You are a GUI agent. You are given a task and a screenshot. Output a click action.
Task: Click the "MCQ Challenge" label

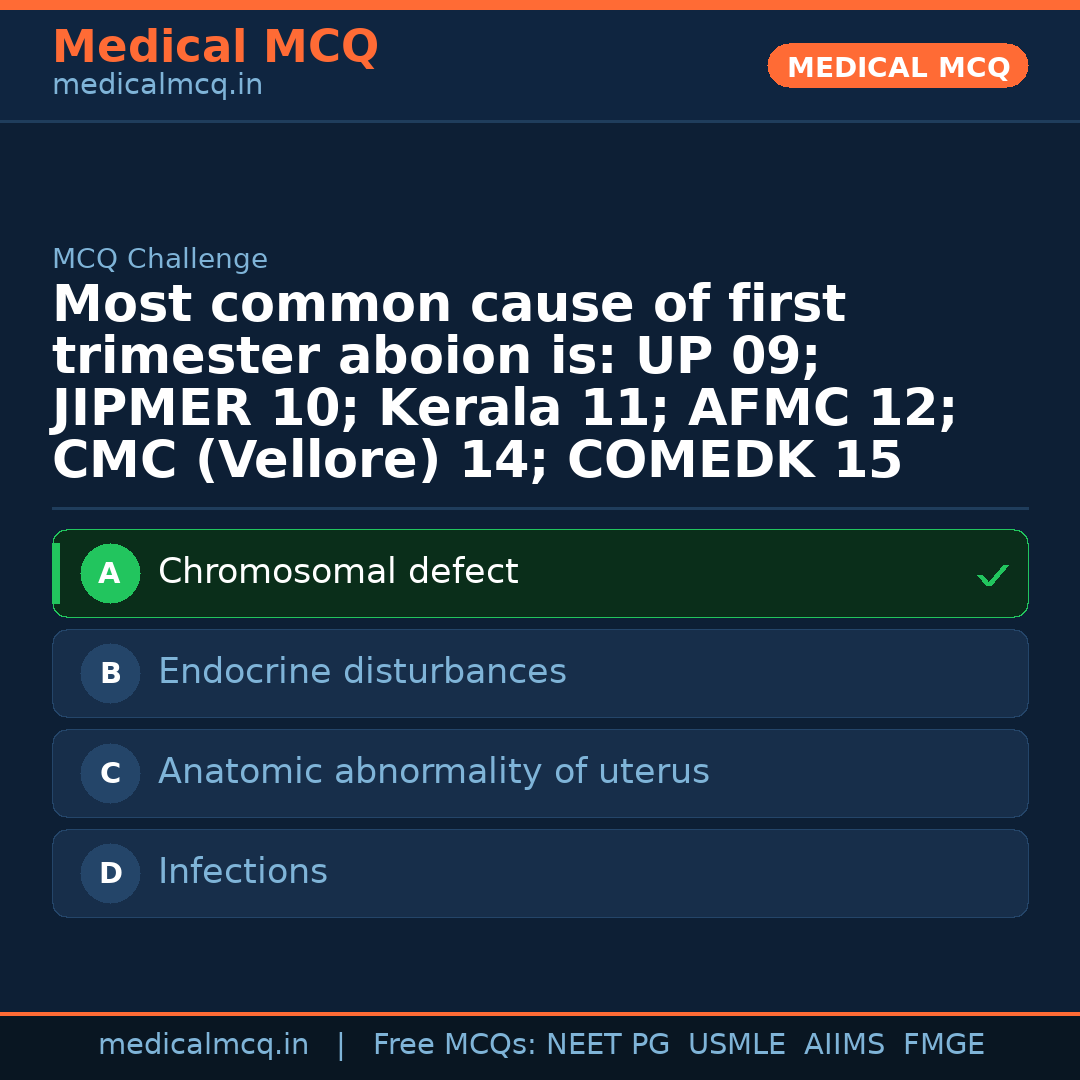[160, 260]
